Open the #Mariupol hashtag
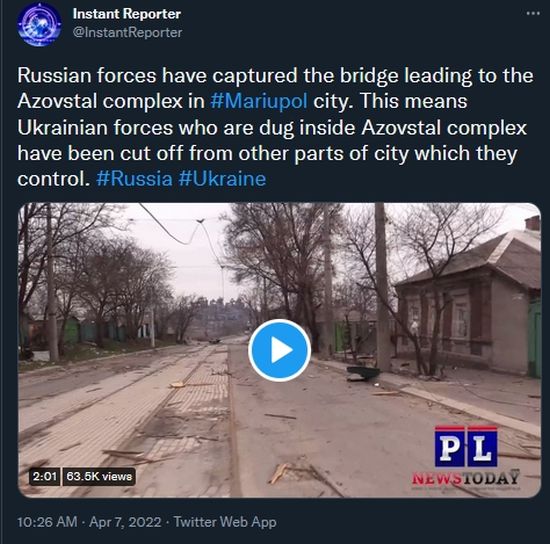 click(x=259, y=101)
